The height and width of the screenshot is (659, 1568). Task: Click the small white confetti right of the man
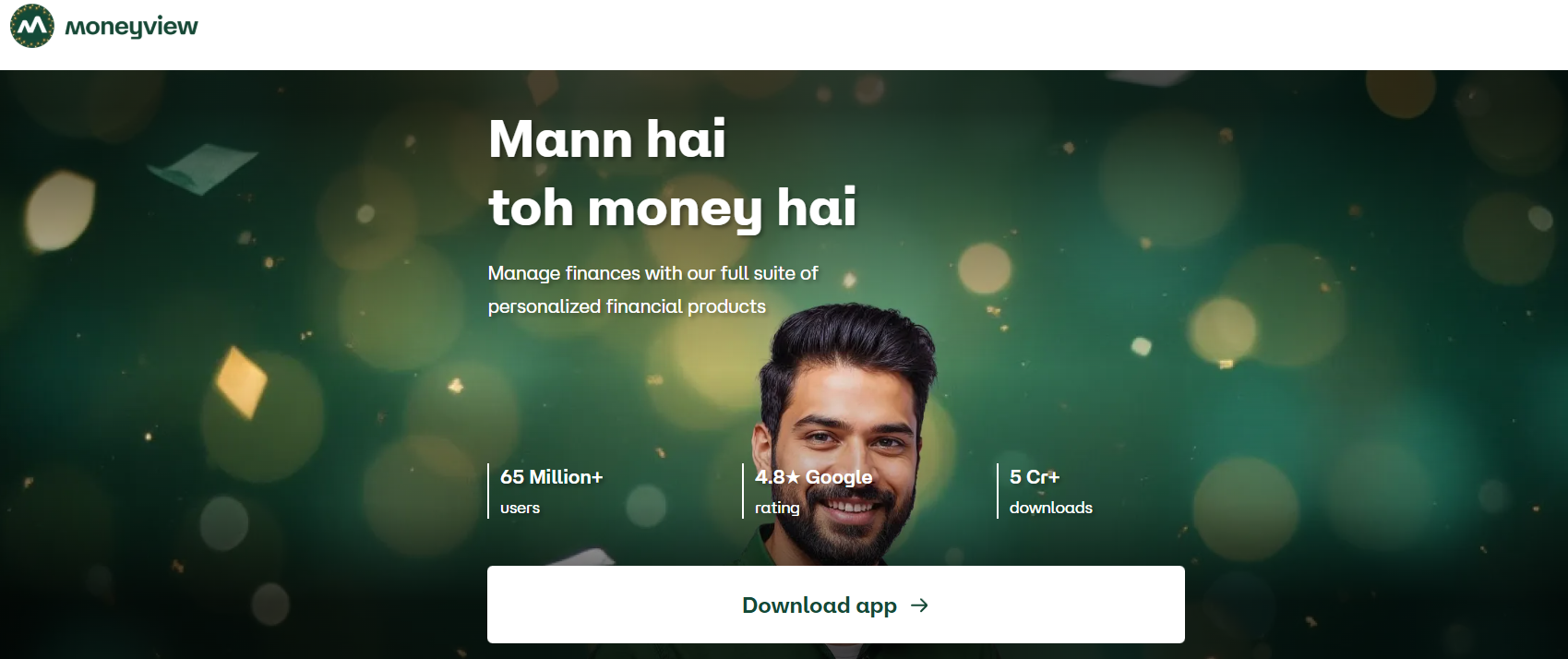[x=1142, y=347]
